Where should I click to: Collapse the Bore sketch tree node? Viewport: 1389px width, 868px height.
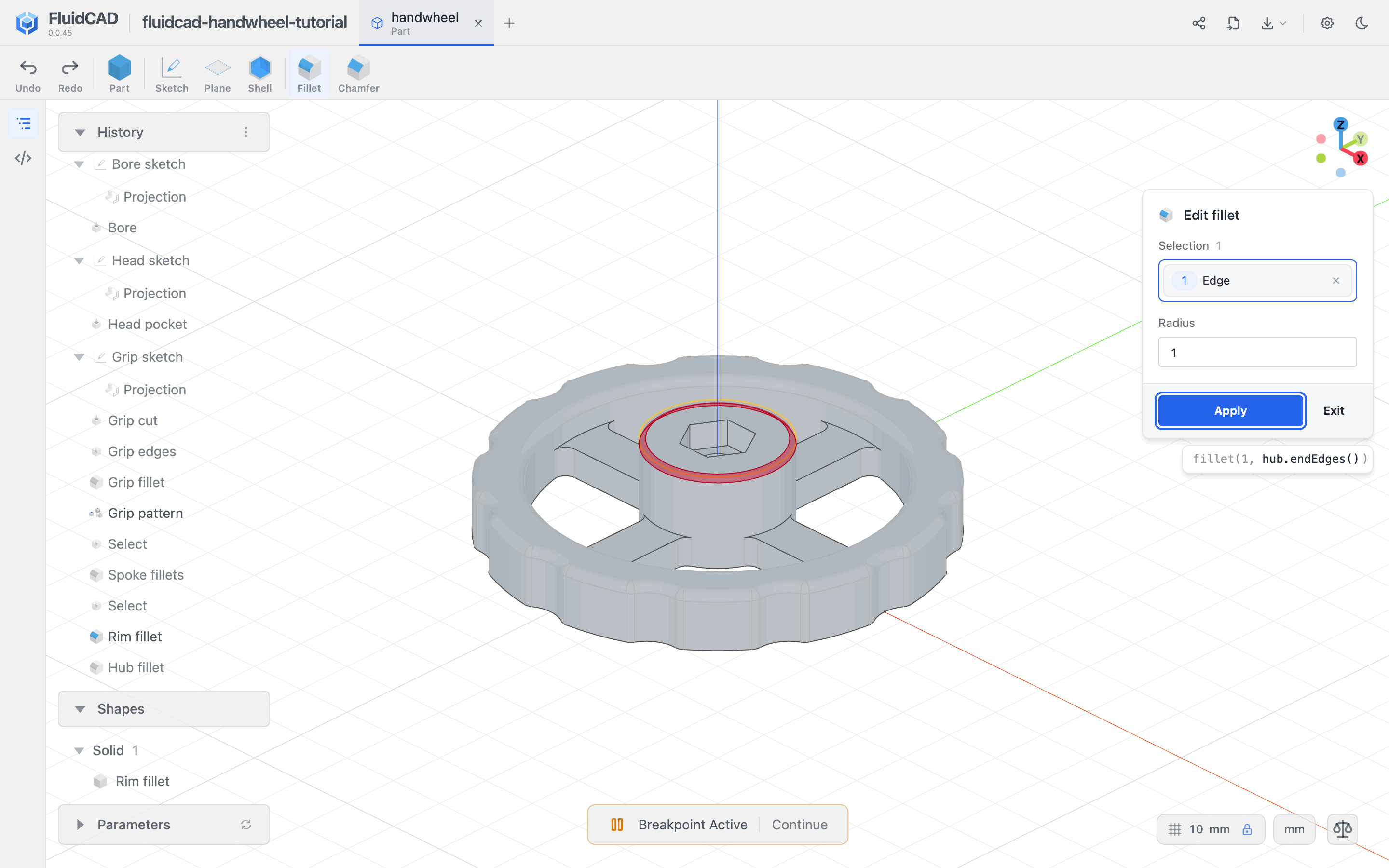(79, 164)
